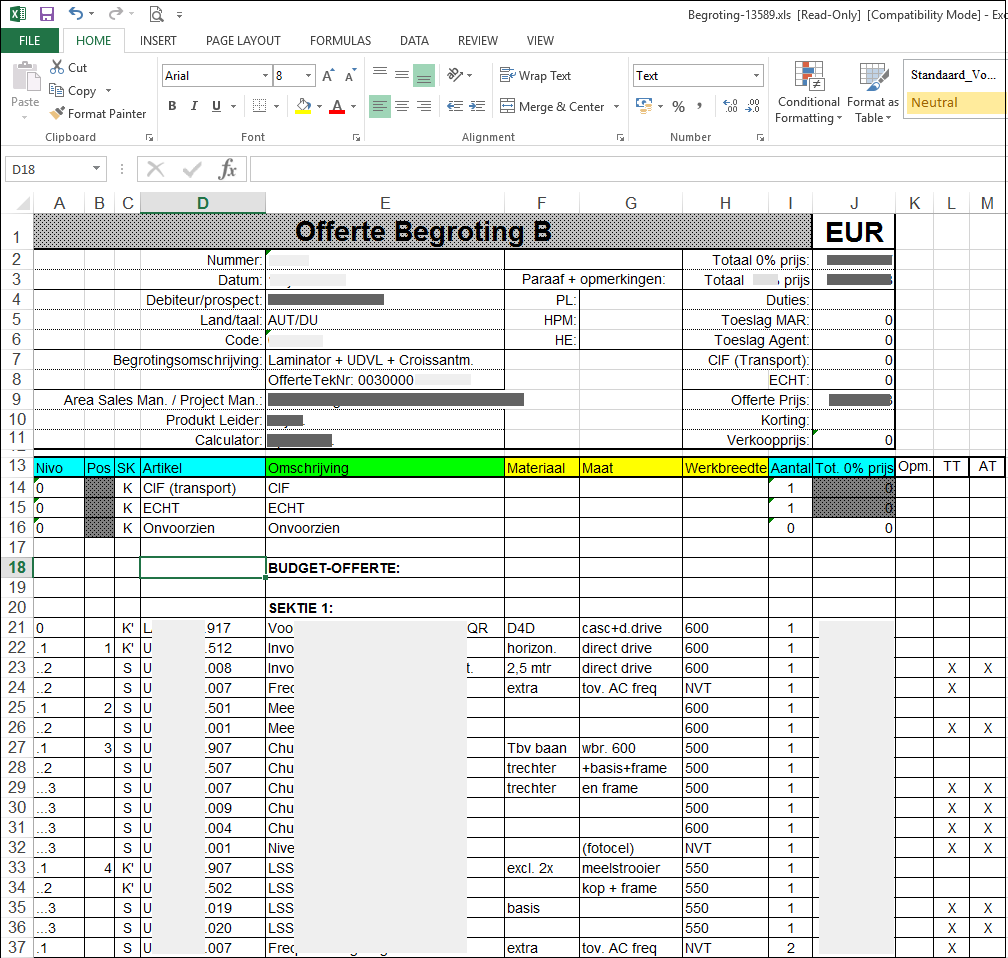
Task: Click the formula bar Cancel X icon
Action: coord(156,169)
